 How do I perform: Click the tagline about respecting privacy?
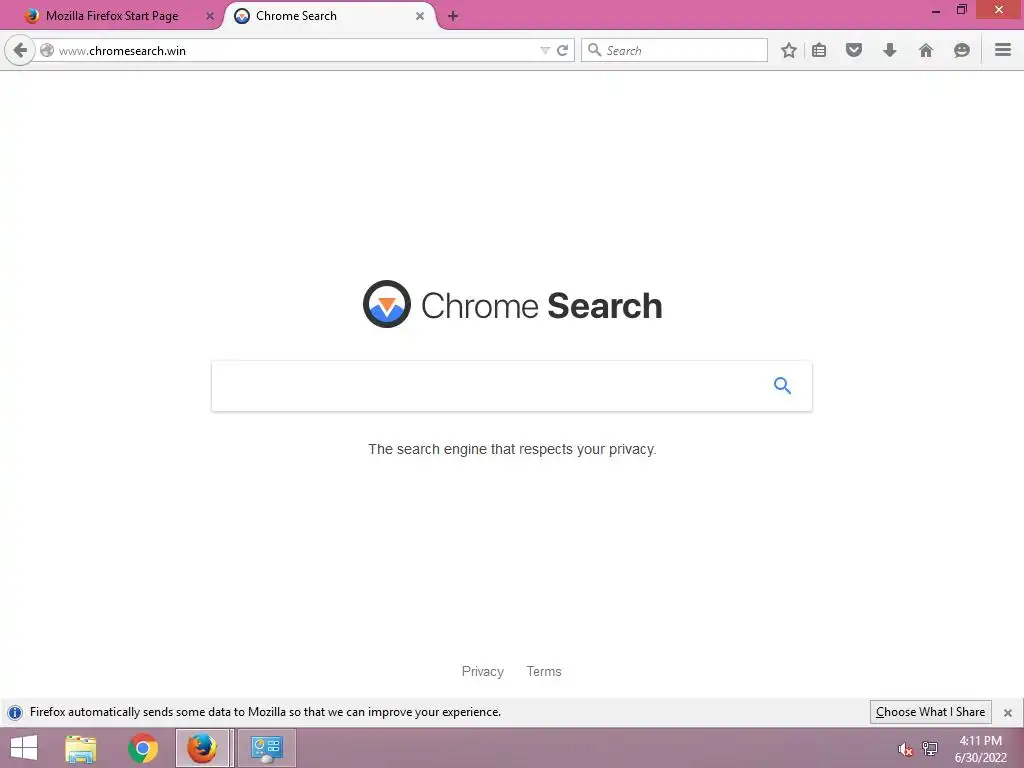pos(512,449)
